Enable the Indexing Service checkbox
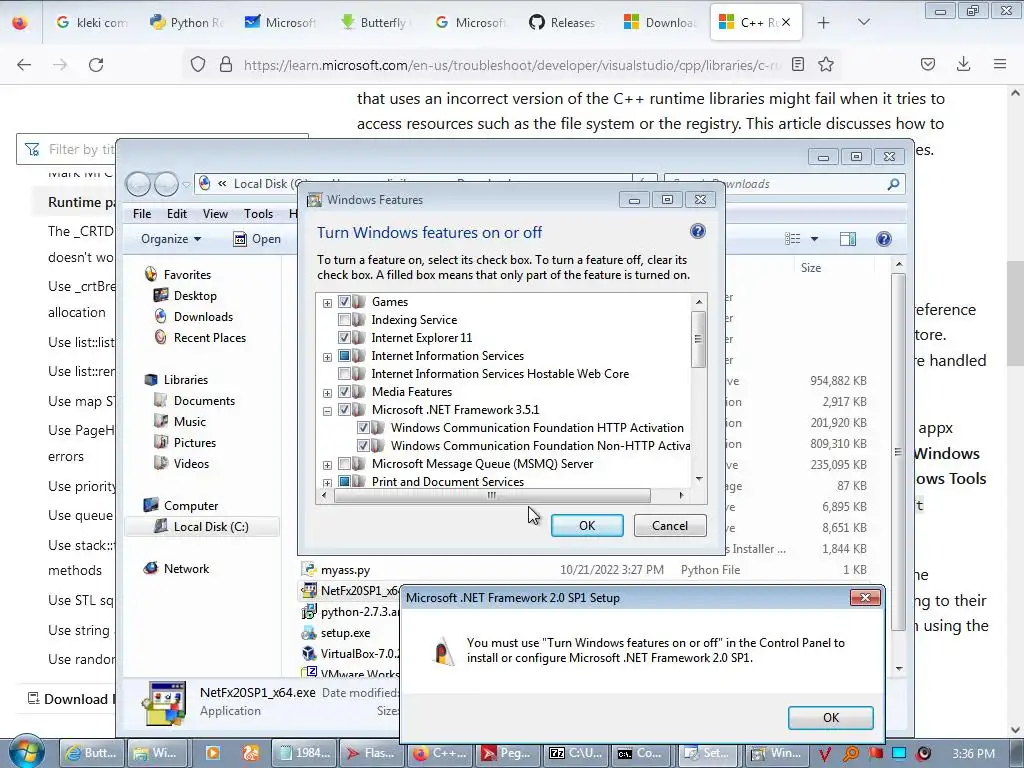Screen dimensions: 1024x768 click(x=344, y=320)
